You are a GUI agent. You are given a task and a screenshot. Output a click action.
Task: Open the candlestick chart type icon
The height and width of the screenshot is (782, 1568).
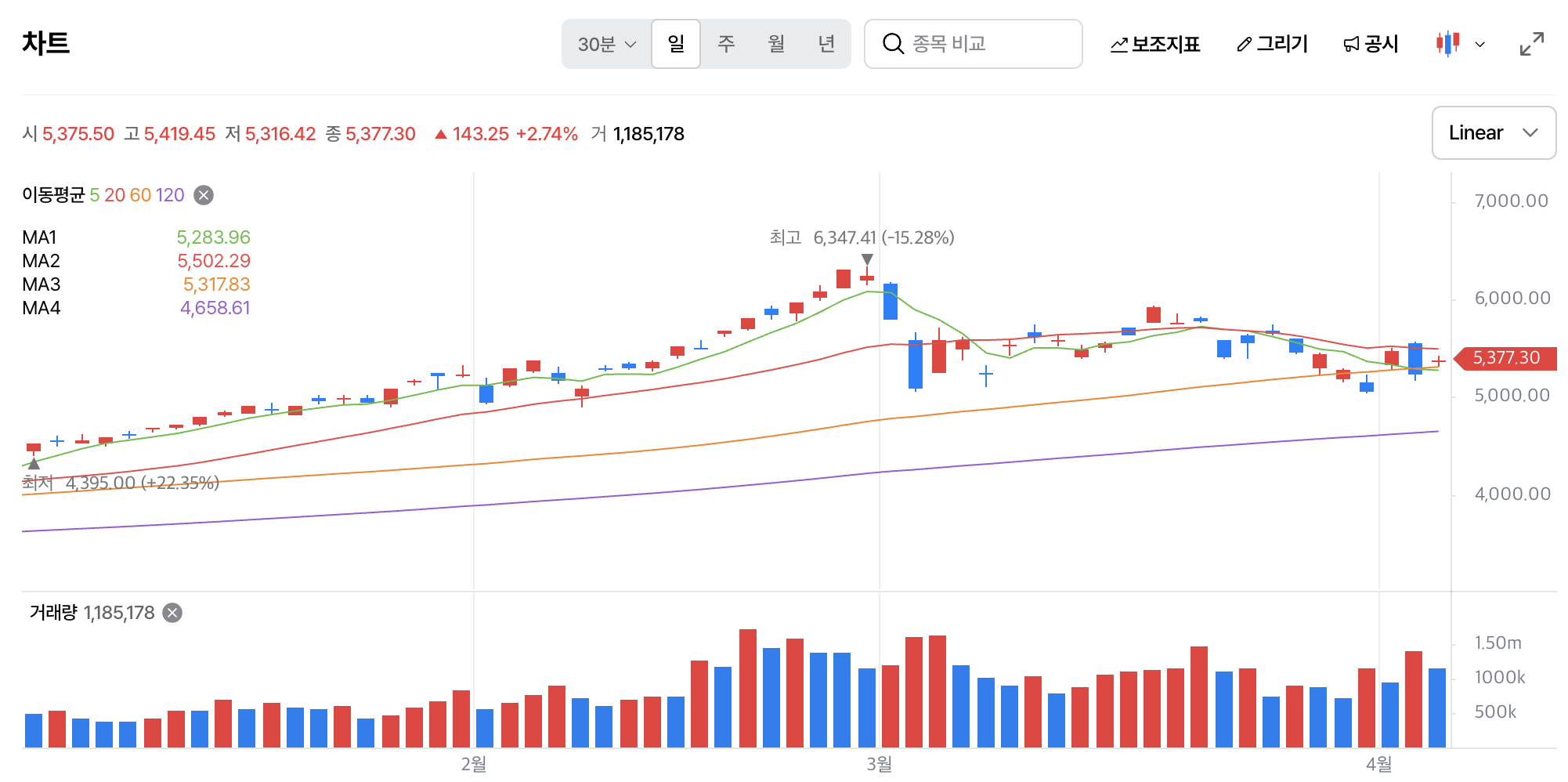click(1447, 44)
